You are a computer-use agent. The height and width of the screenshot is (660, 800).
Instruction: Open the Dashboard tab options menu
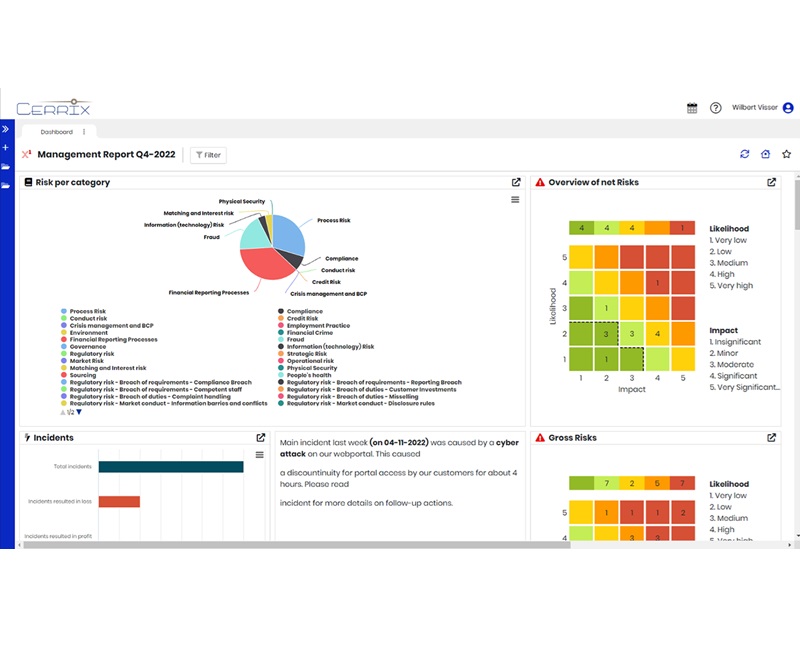click(84, 131)
